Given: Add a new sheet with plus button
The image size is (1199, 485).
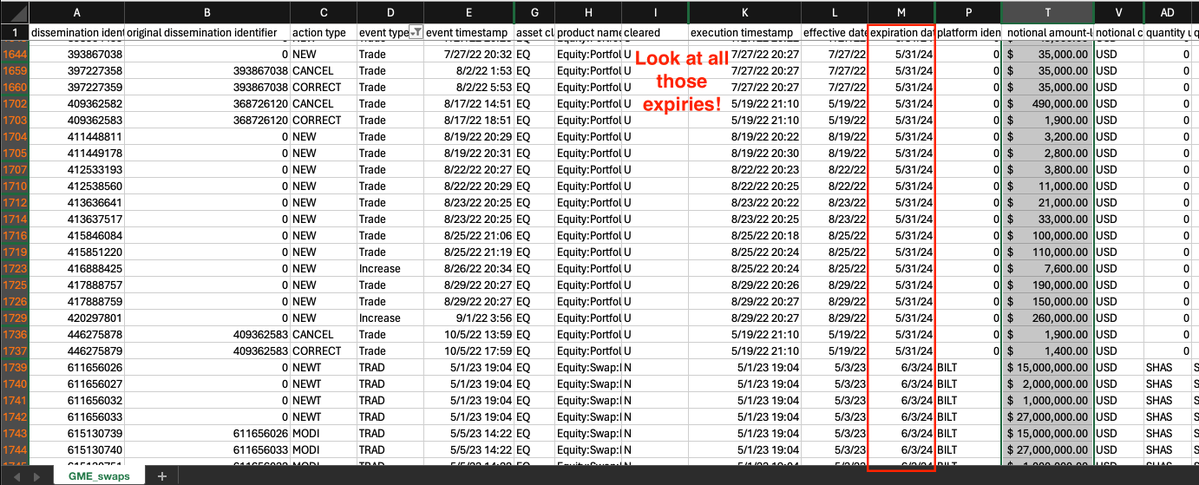Looking at the screenshot, I should 161,476.
